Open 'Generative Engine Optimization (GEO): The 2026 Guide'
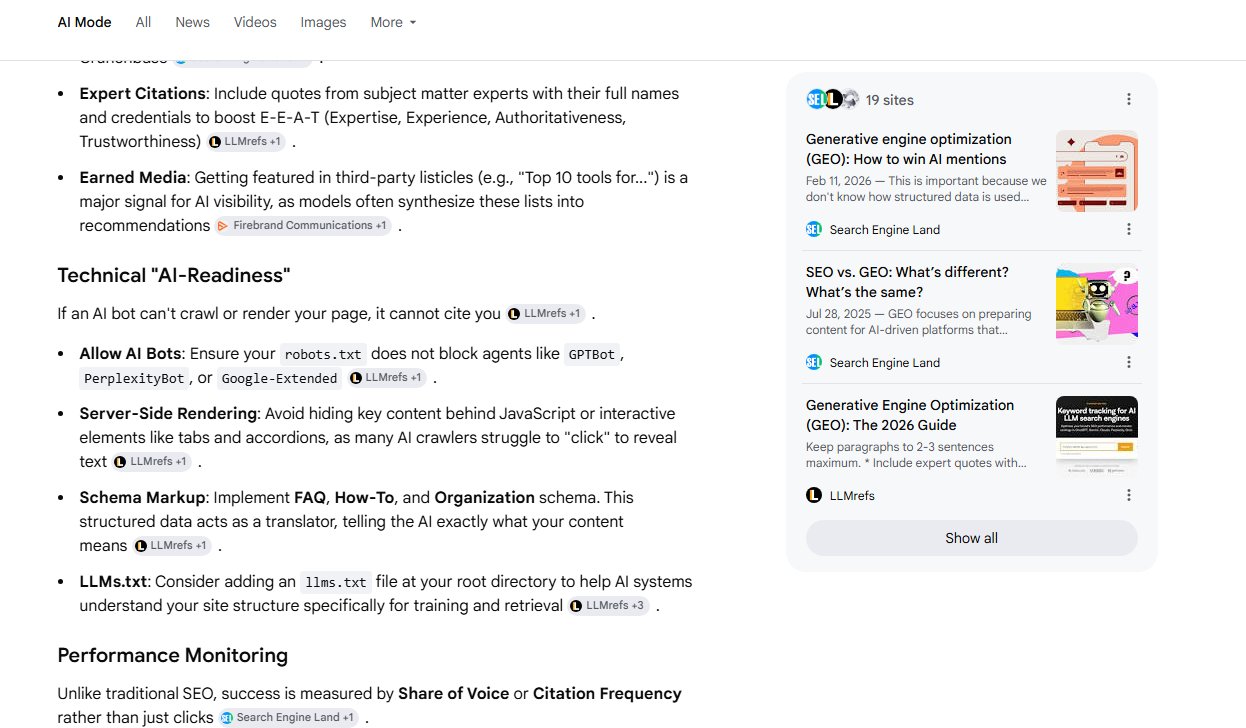Image resolution: width=1246 pixels, height=728 pixels. click(x=910, y=415)
